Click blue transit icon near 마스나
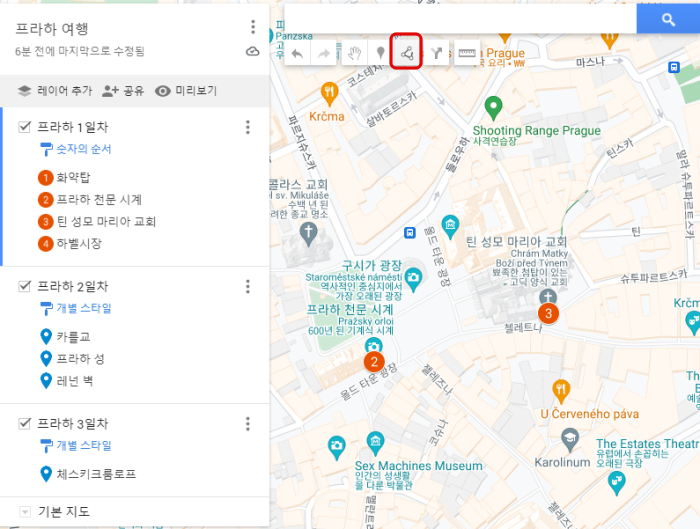Viewport: 700px width, 529px height. coord(674,67)
